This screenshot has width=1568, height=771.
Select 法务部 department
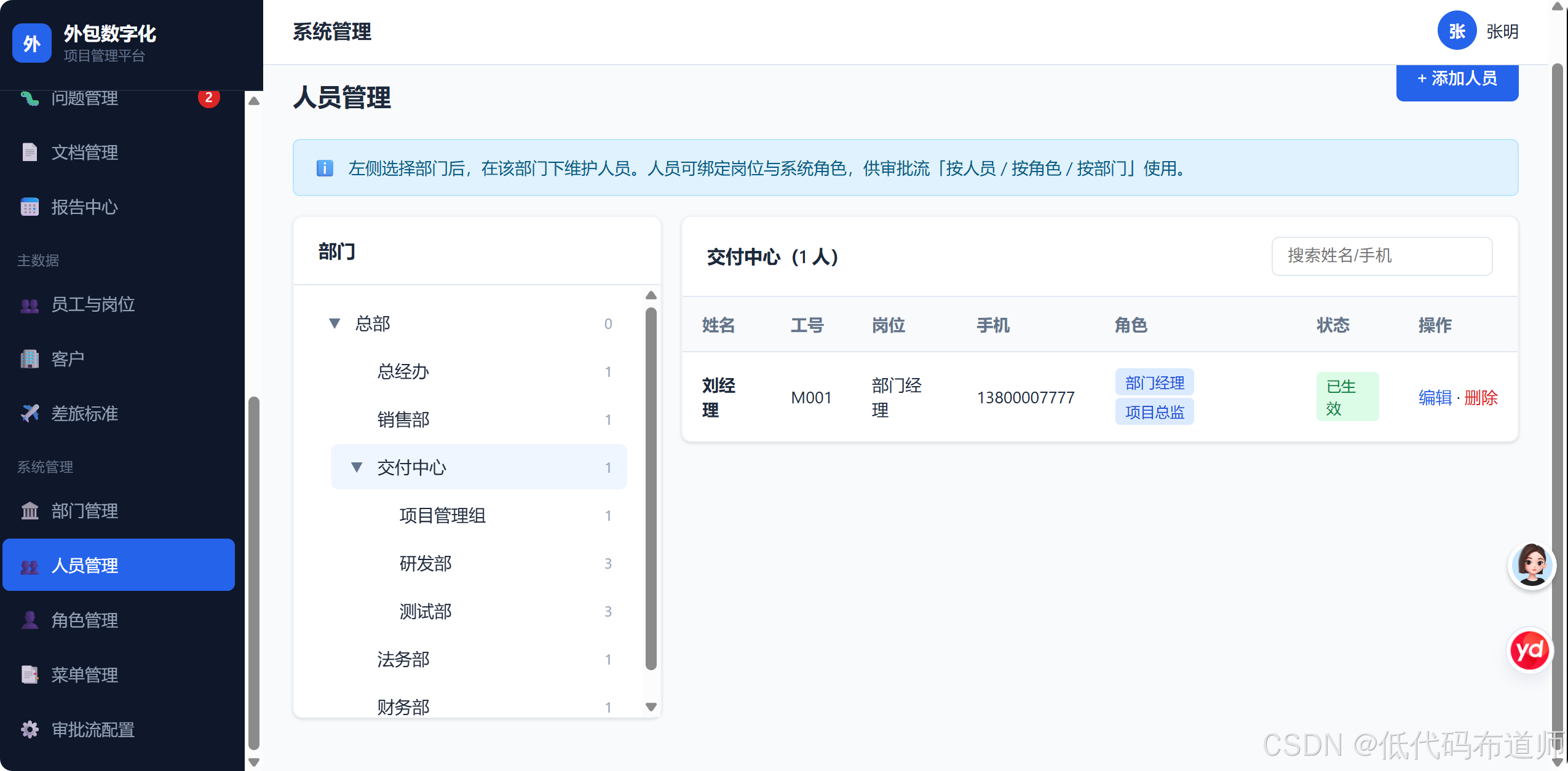click(x=479, y=659)
